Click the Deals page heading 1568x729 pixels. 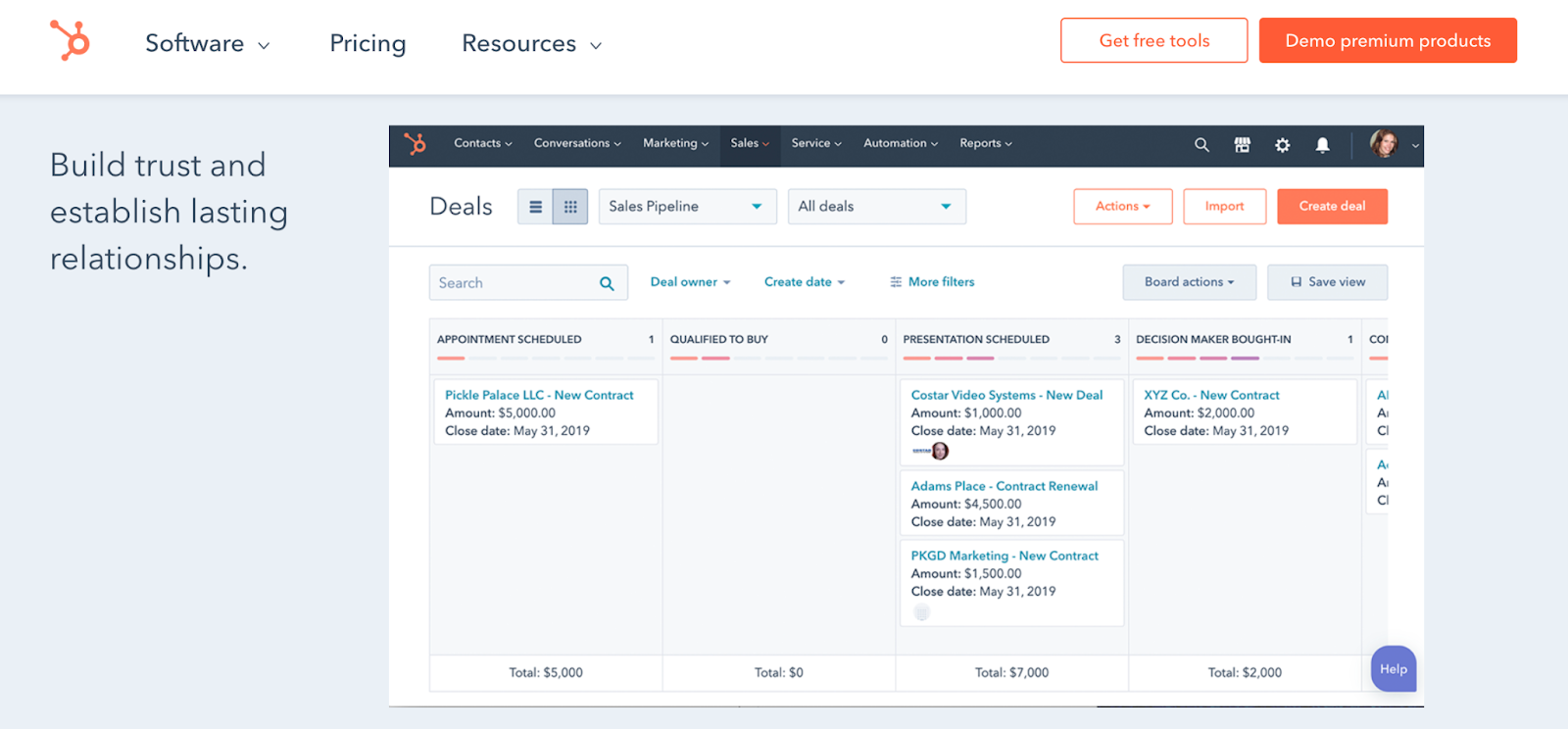[461, 207]
